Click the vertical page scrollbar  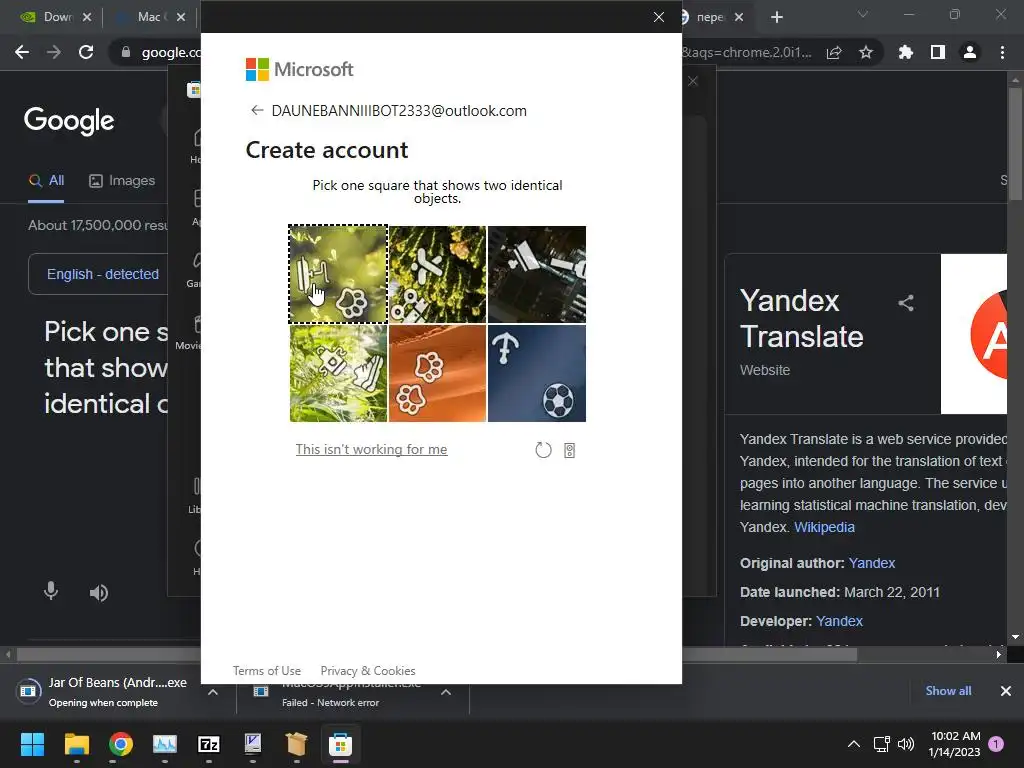tap(1015, 143)
